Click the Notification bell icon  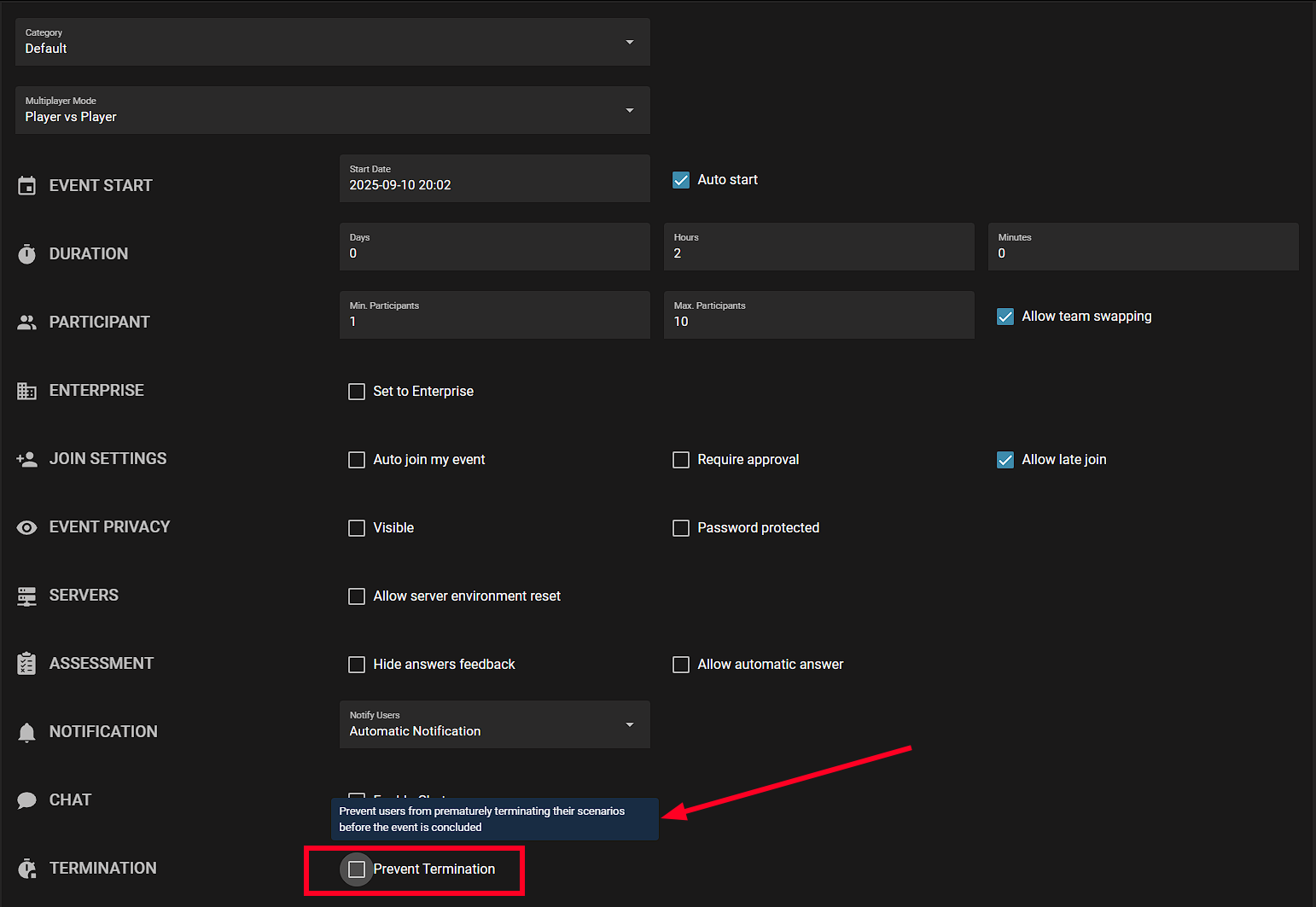[x=27, y=732]
